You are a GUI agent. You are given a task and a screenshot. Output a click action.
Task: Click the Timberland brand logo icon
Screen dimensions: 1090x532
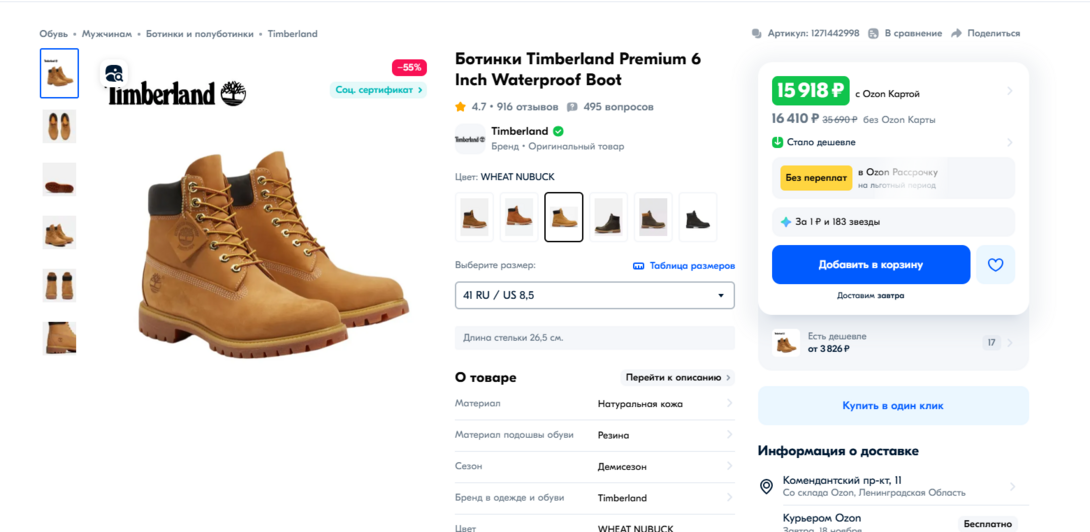tap(470, 139)
